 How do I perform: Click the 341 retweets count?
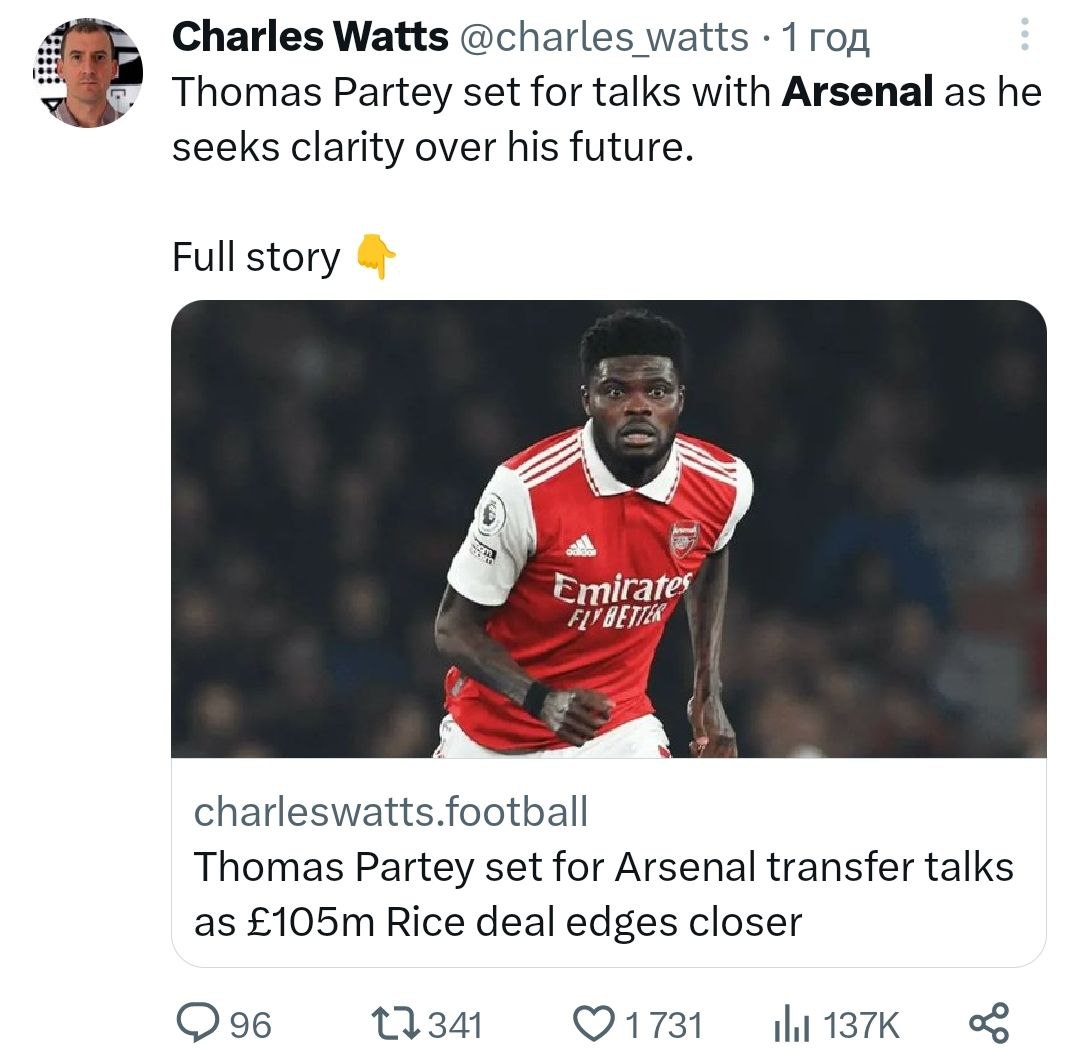(x=455, y=1025)
